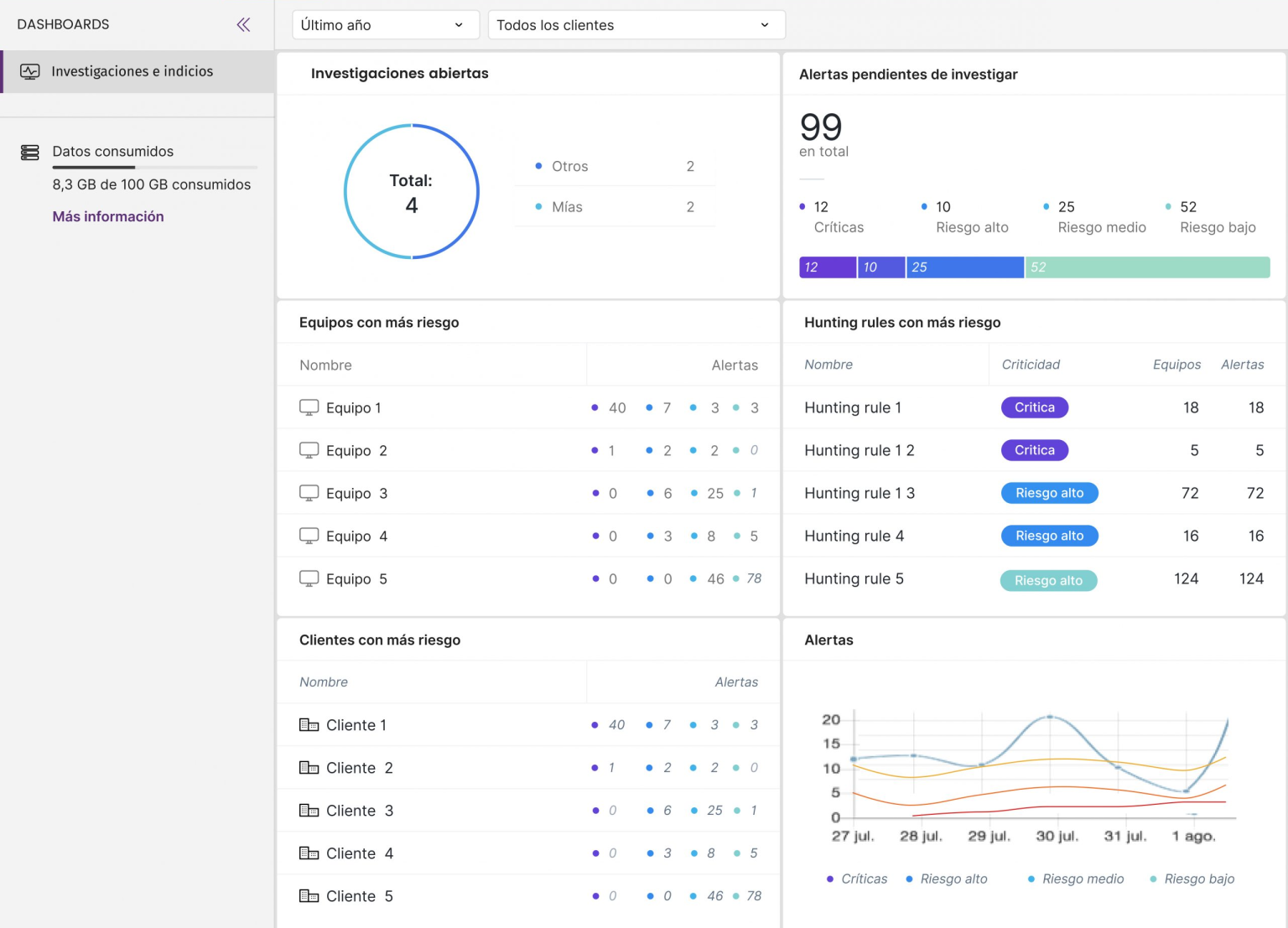Open the Todos los clientes dropdown
The image size is (1288, 928).
(636, 25)
